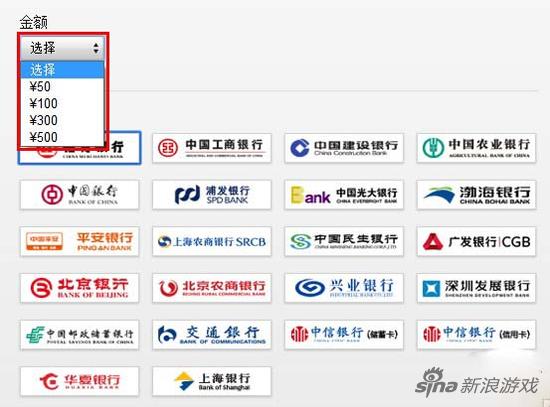550x407 pixels.
Task: Pick the Bank of China logo
Action: (x=80, y=195)
